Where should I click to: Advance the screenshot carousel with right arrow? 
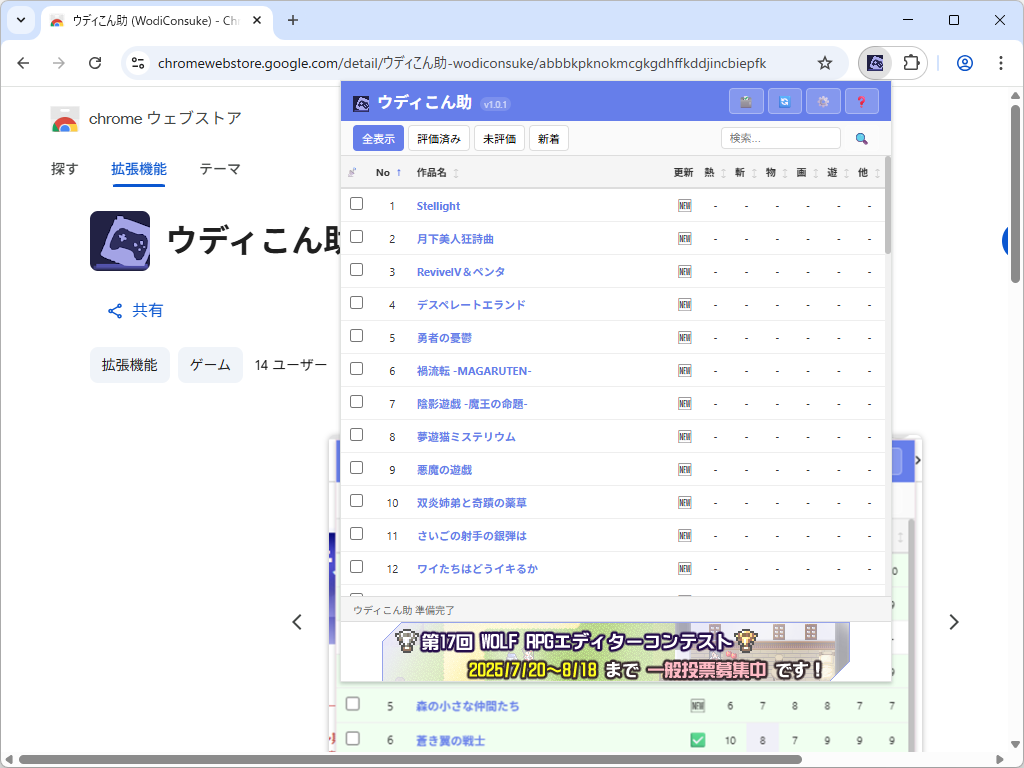click(954, 621)
